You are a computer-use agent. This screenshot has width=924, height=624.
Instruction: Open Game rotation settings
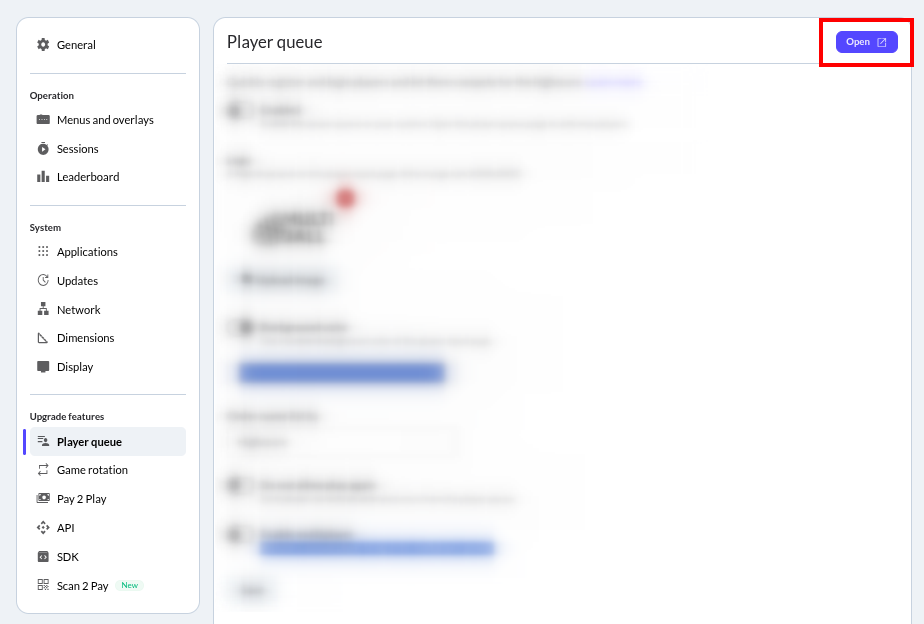[92, 470]
